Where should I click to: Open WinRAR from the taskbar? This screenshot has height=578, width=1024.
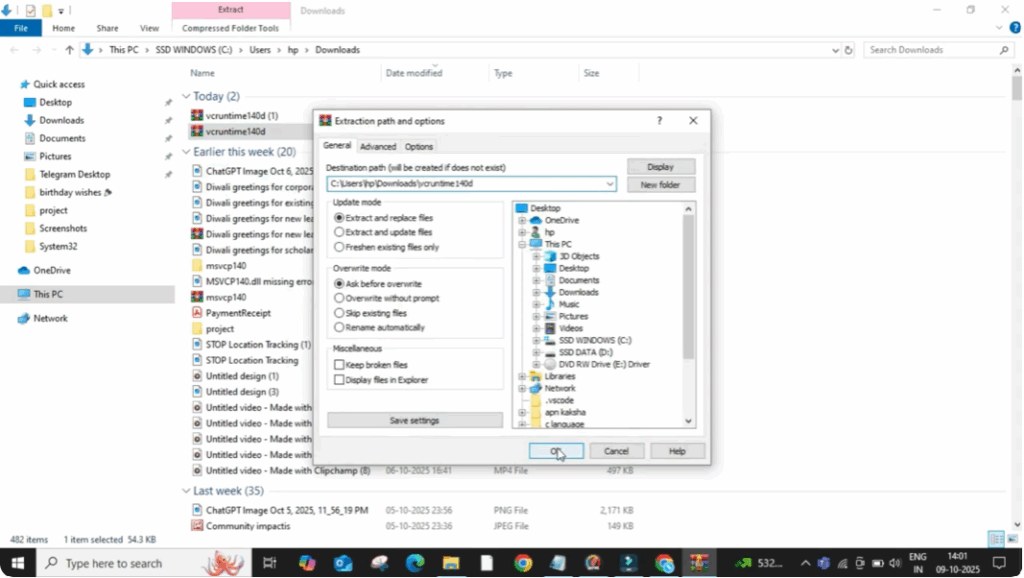699,563
